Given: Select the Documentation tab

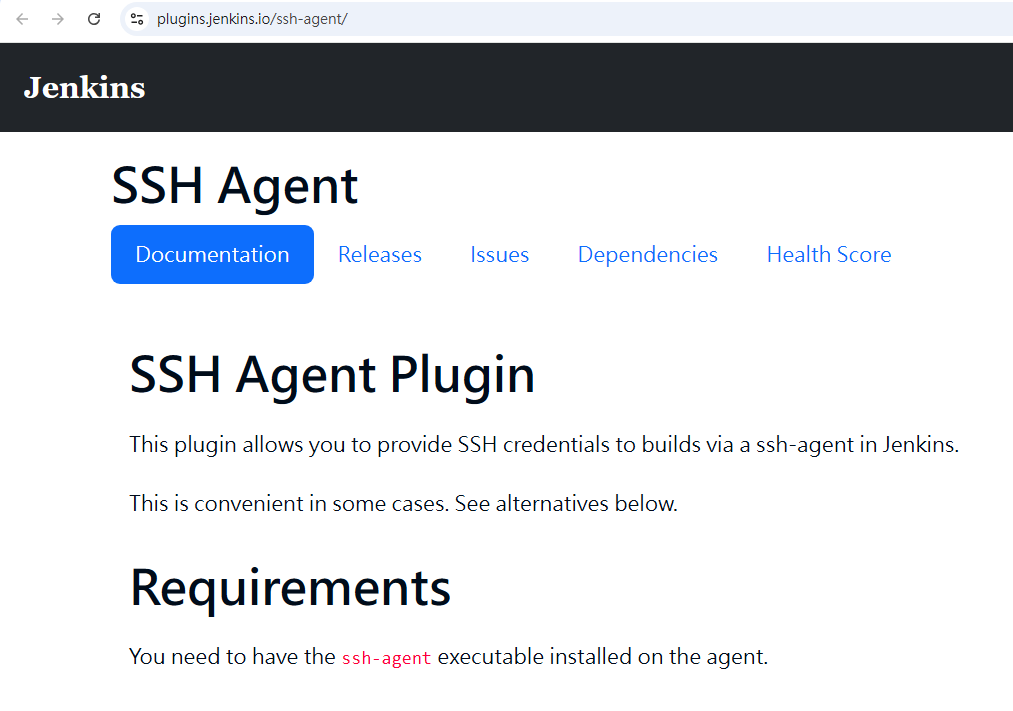Looking at the screenshot, I should coord(213,254).
